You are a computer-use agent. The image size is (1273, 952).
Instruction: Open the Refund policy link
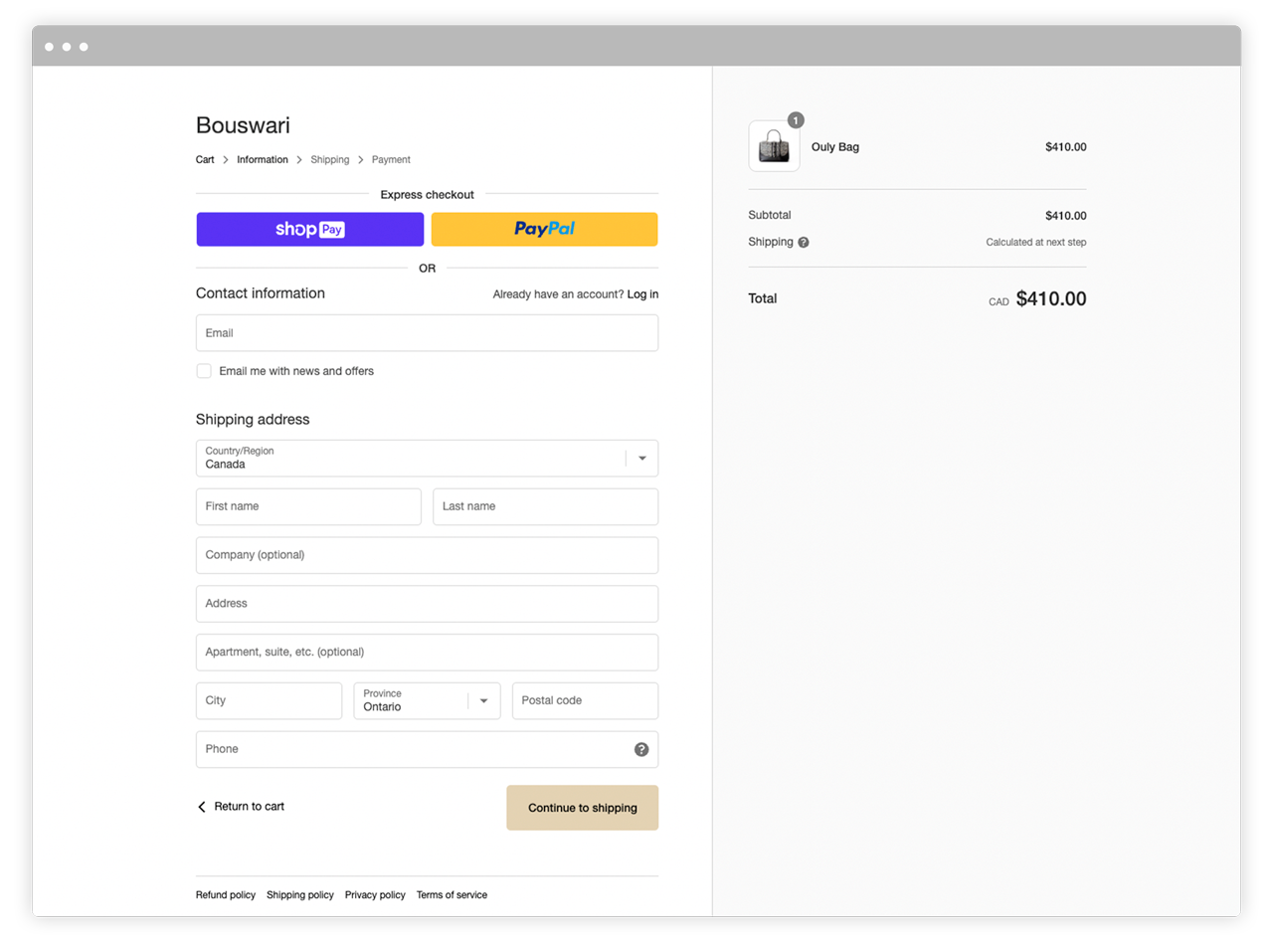coord(226,895)
